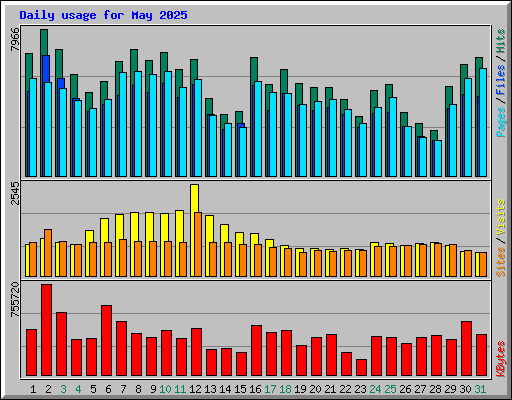
Task: Click day label 5 on the x-axis
Action: [x=93, y=389]
